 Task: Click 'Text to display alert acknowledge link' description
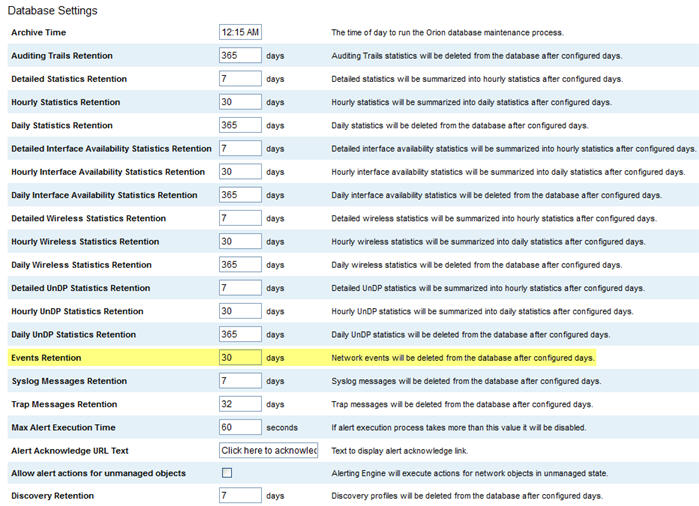pyautogui.click(x=399, y=451)
